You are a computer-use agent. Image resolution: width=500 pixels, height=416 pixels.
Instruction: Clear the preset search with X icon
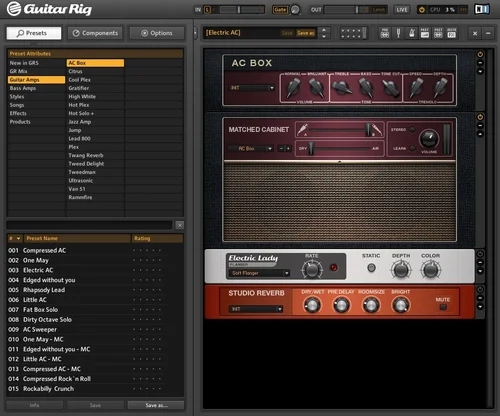[x=180, y=225]
